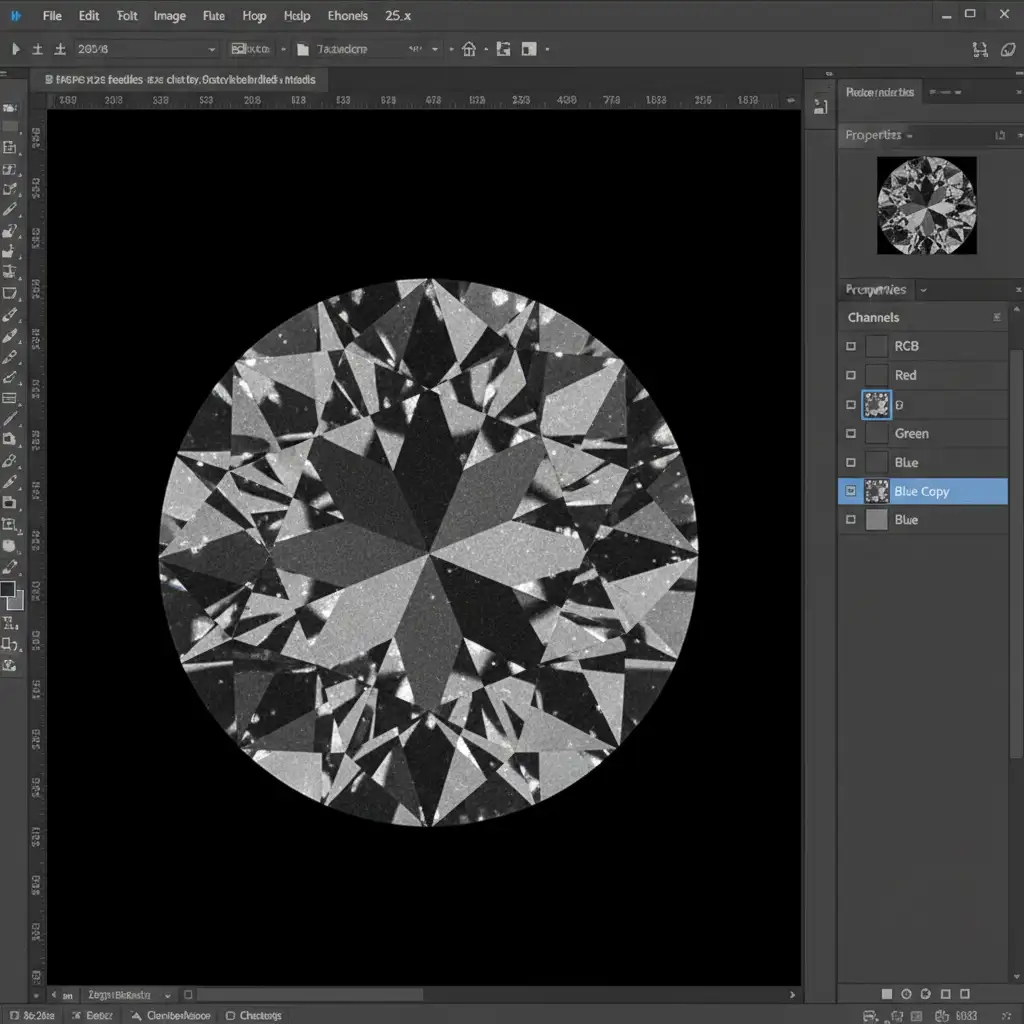Click the diamond preview thumbnail in Properties
This screenshot has height=1024, width=1024.
click(x=926, y=205)
